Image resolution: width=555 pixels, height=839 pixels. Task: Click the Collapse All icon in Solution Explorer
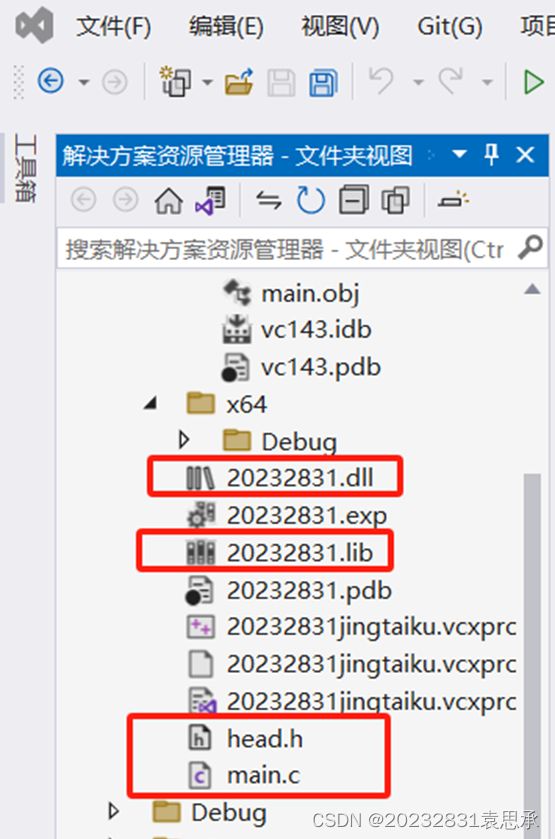(354, 200)
